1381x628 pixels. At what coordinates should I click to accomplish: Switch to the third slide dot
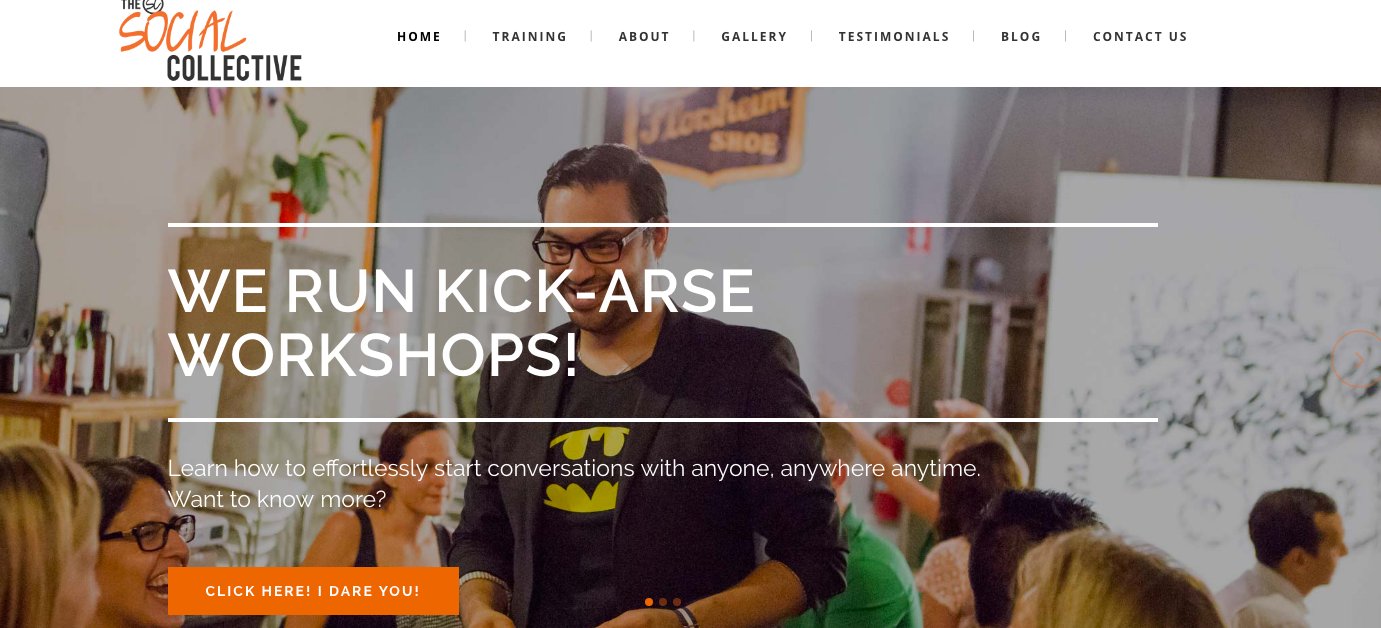point(677,602)
